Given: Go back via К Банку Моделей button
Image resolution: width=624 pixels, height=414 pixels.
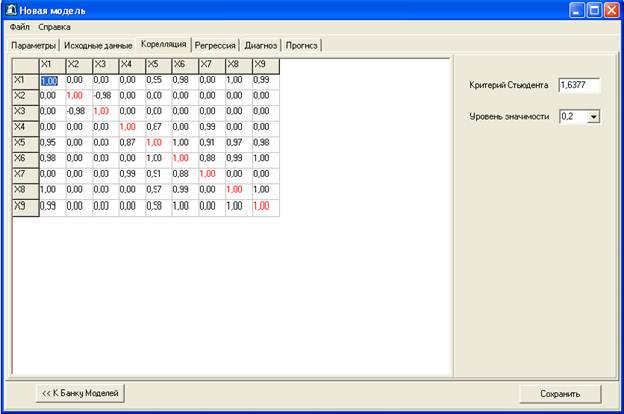Looking at the screenshot, I should point(80,393).
